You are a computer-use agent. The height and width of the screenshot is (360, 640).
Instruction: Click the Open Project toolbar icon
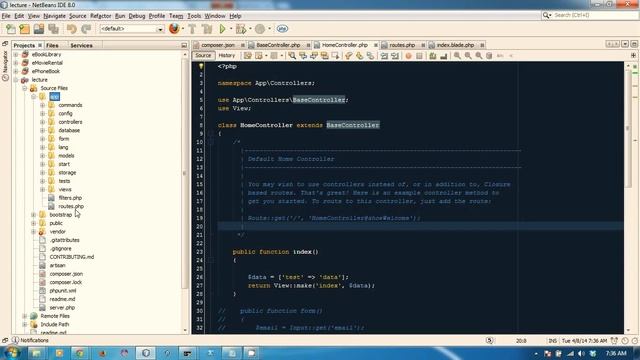click(39, 29)
